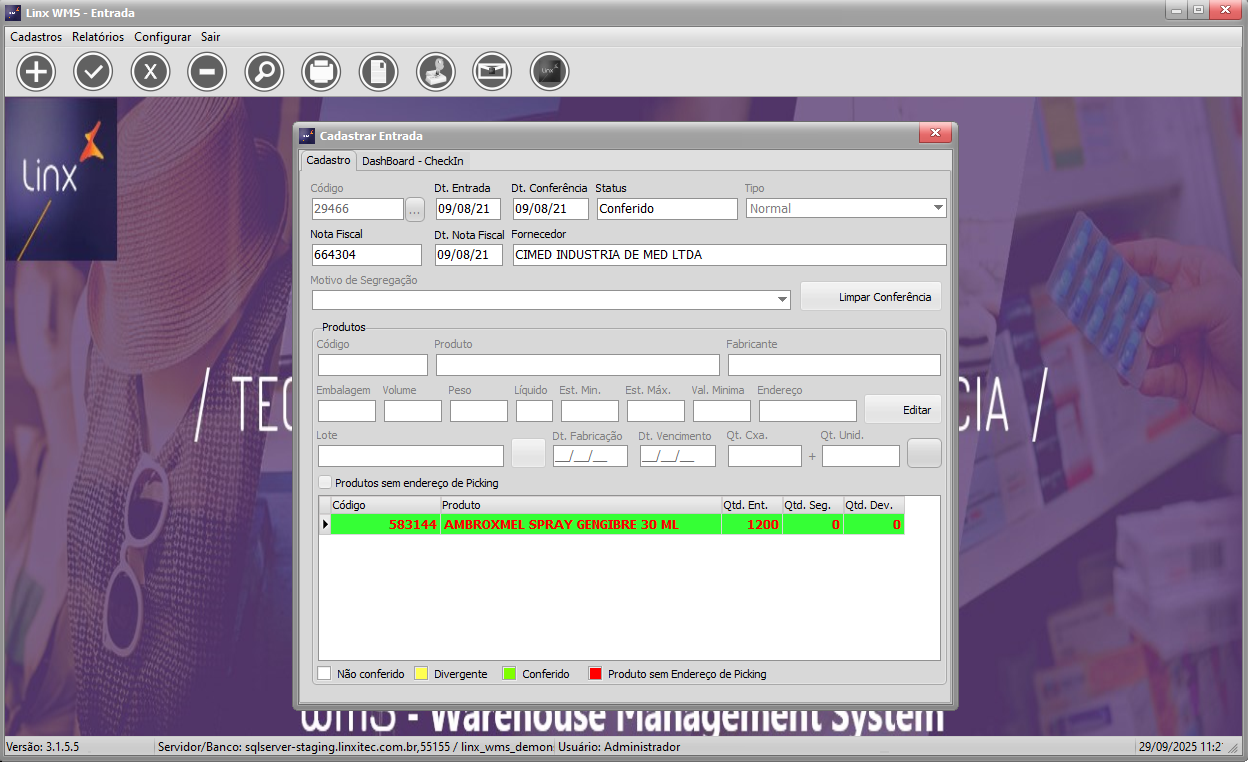The width and height of the screenshot is (1248, 762).
Task: Click the Editar button
Action: click(x=903, y=409)
